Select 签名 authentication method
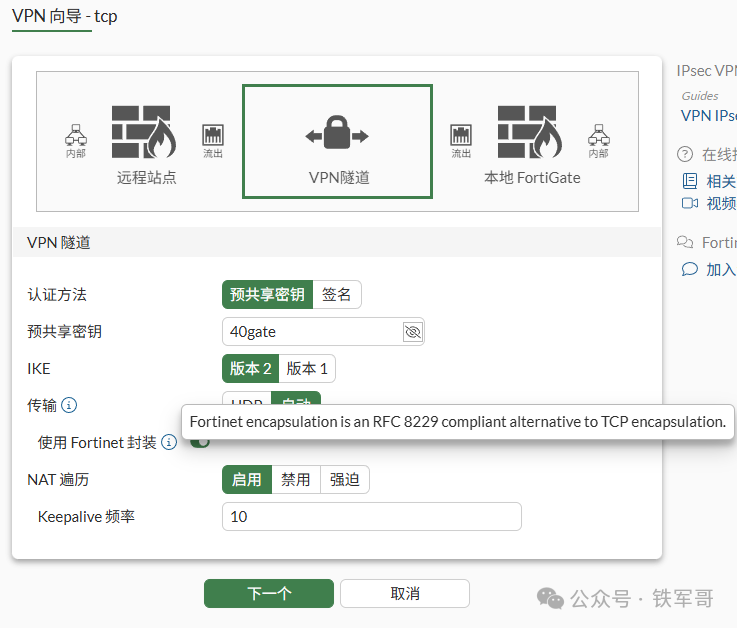737x628 pixels. pyautogui.click(x=337, y=295)
